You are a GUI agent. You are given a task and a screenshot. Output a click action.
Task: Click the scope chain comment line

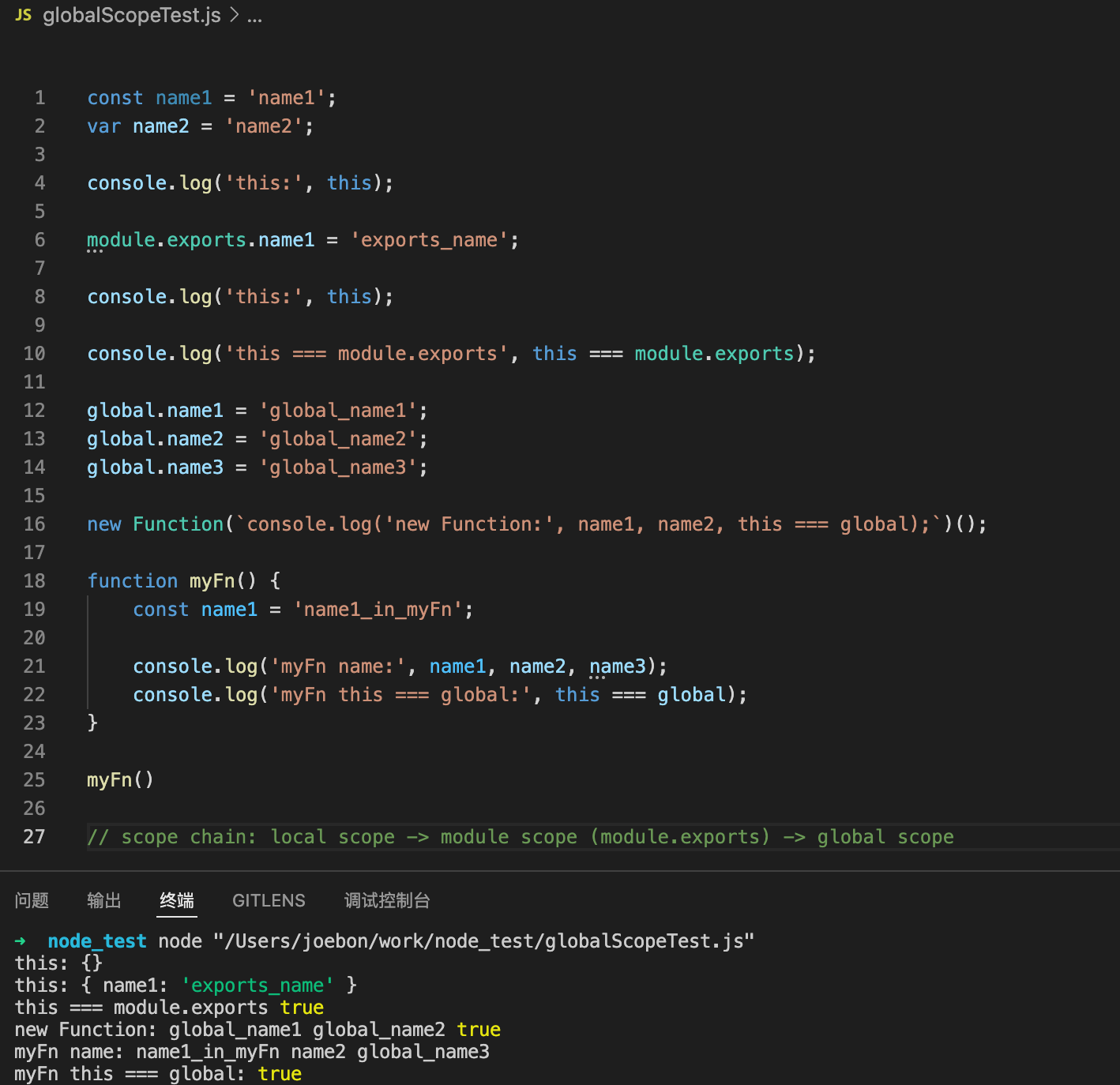pyautogui.click(x=521, y=837)
